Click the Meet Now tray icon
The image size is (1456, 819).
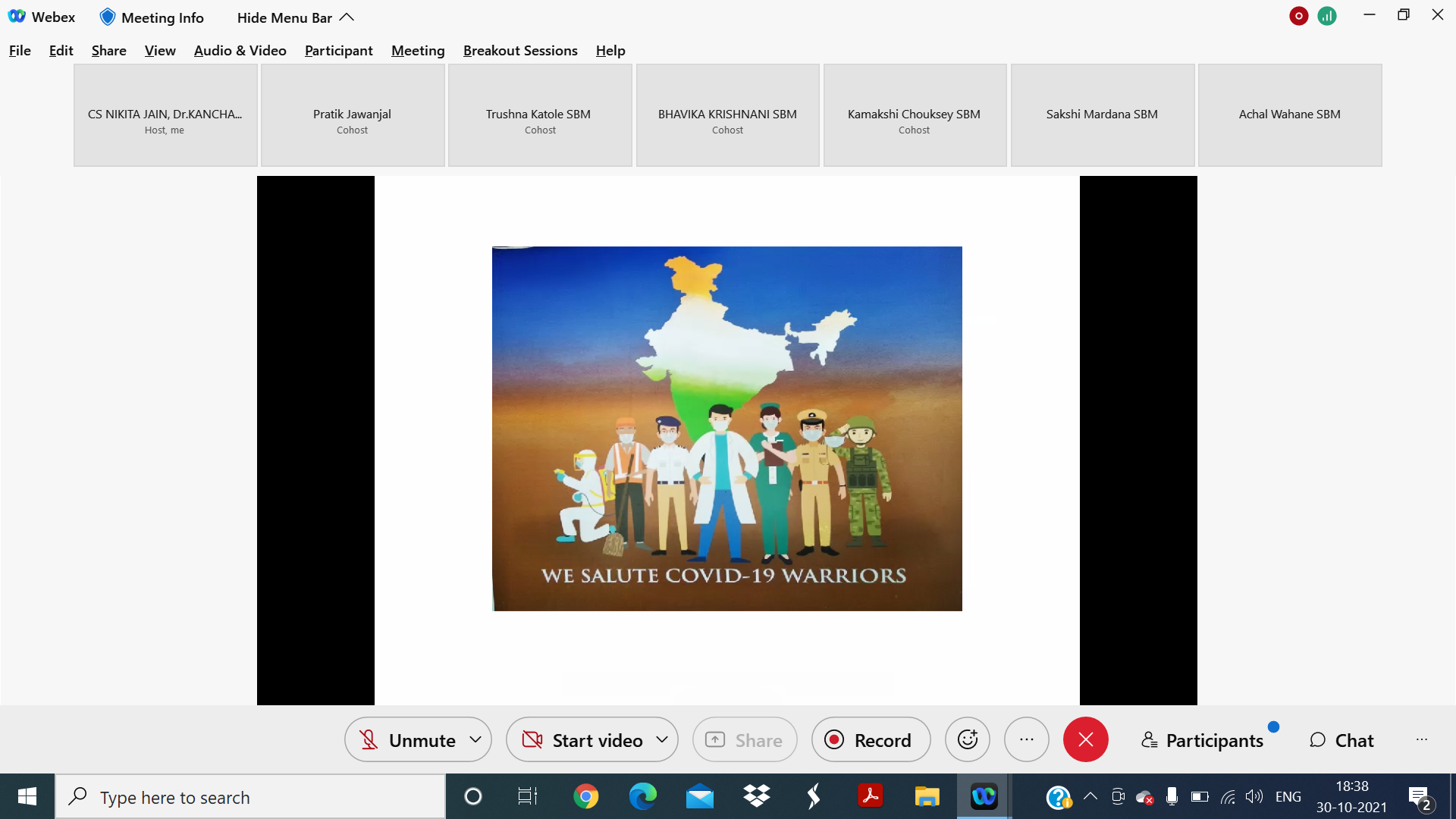click(x=1118, y=796)
